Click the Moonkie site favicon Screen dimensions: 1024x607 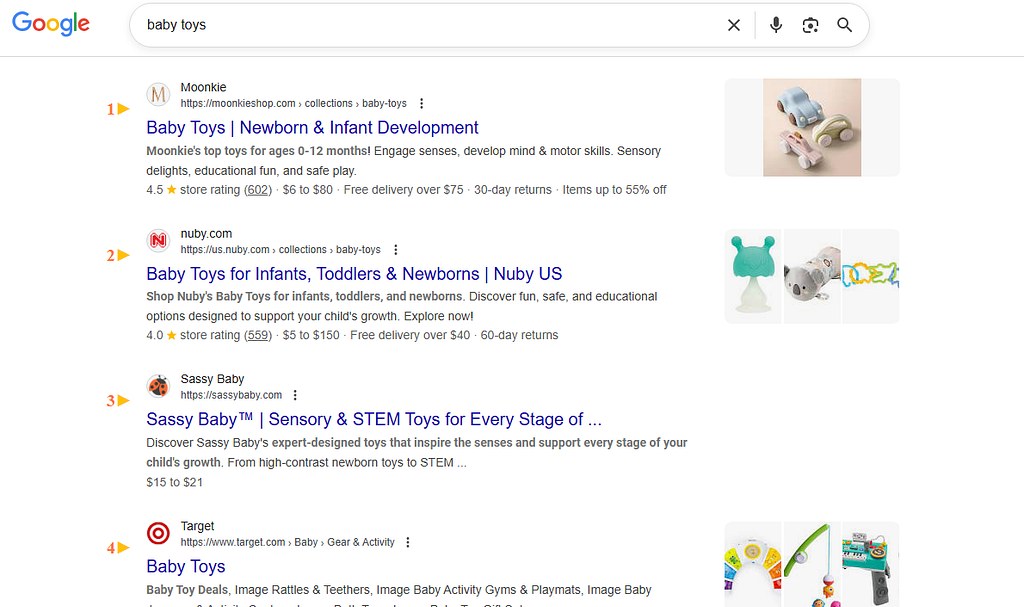tap(158, 95)
